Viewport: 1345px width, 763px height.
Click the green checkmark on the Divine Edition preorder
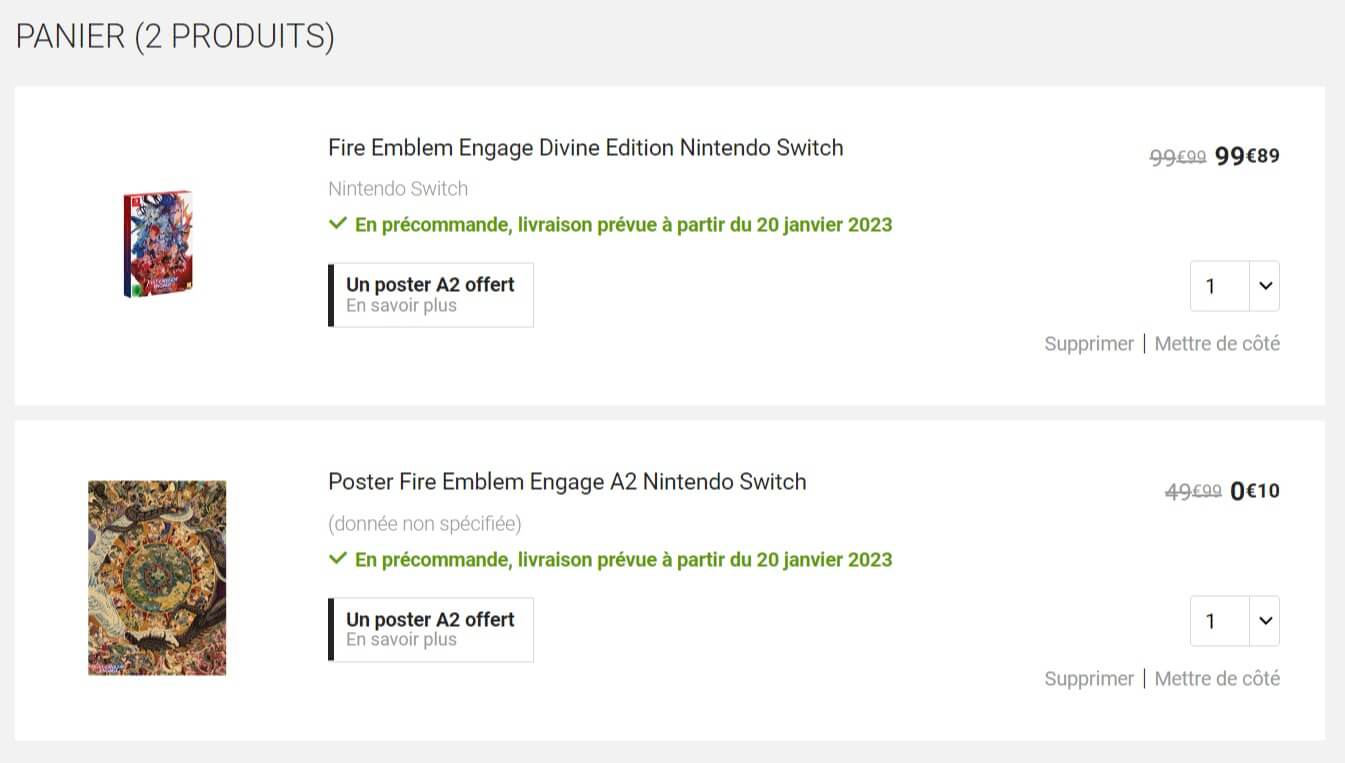pos(338,224)
